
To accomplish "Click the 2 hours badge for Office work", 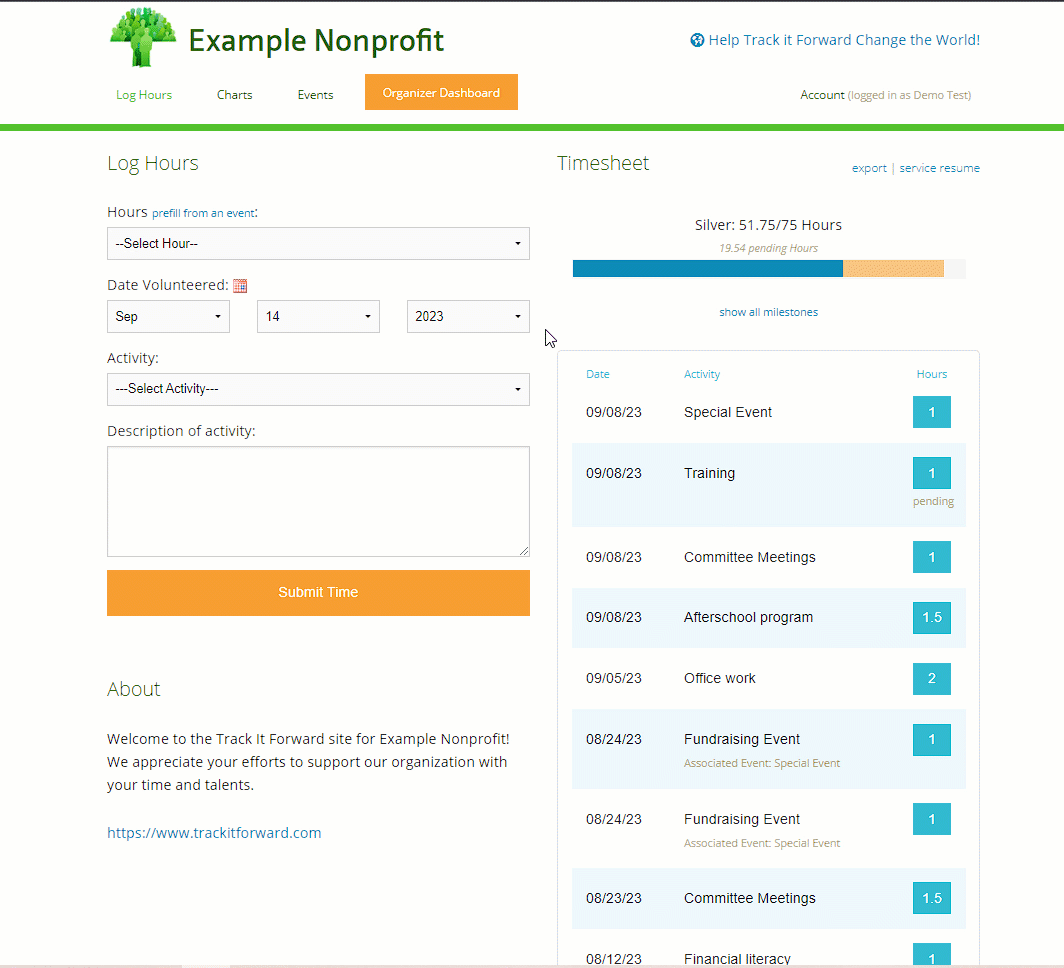I will click(x=932, y=679).
